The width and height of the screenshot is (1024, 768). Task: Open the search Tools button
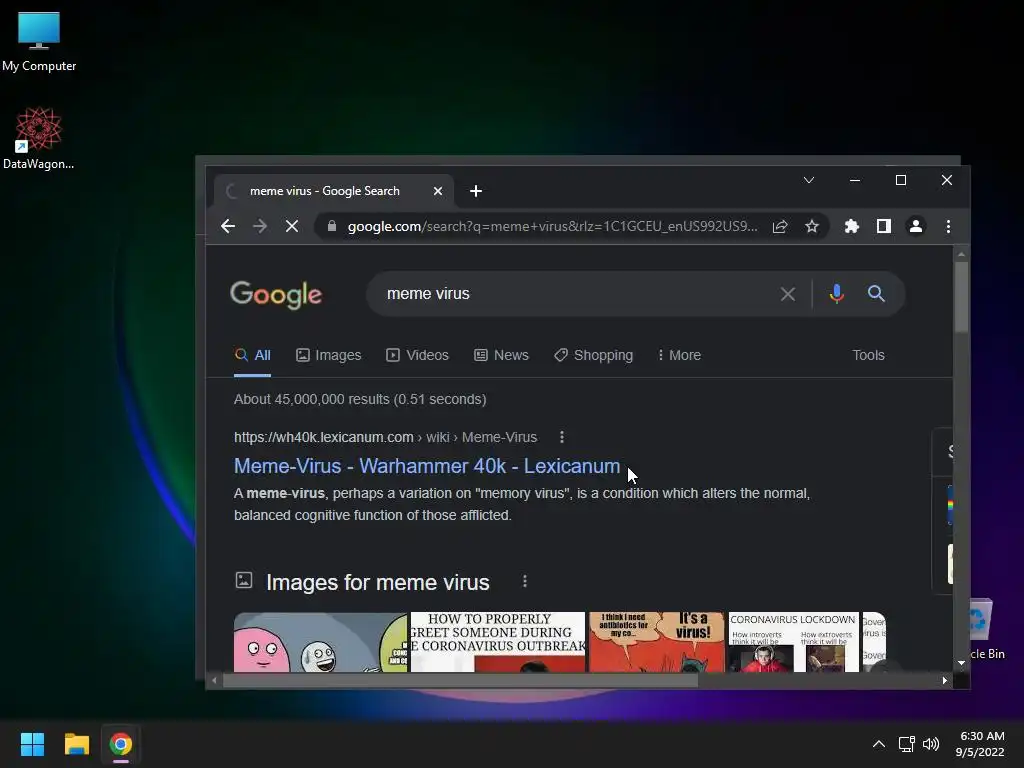pos(868,355)
